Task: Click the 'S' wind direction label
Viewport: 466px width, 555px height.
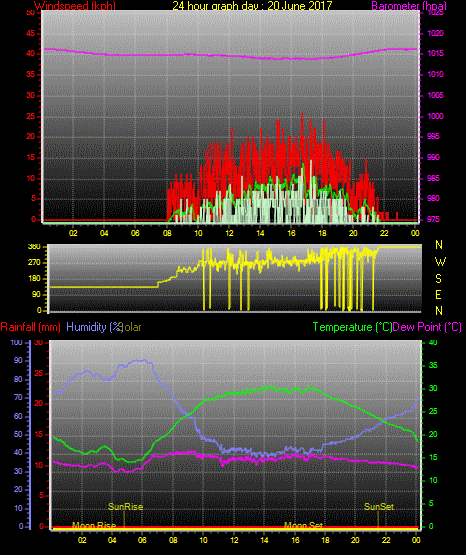Action: [439, 279]
